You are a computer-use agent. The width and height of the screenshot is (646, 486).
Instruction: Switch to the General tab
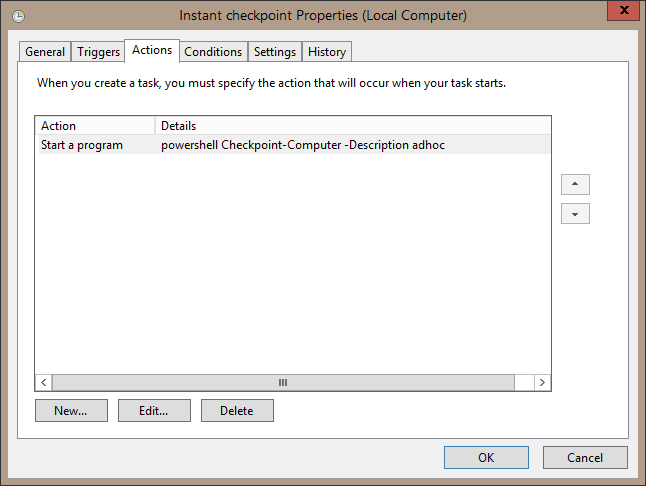(45, 52)
